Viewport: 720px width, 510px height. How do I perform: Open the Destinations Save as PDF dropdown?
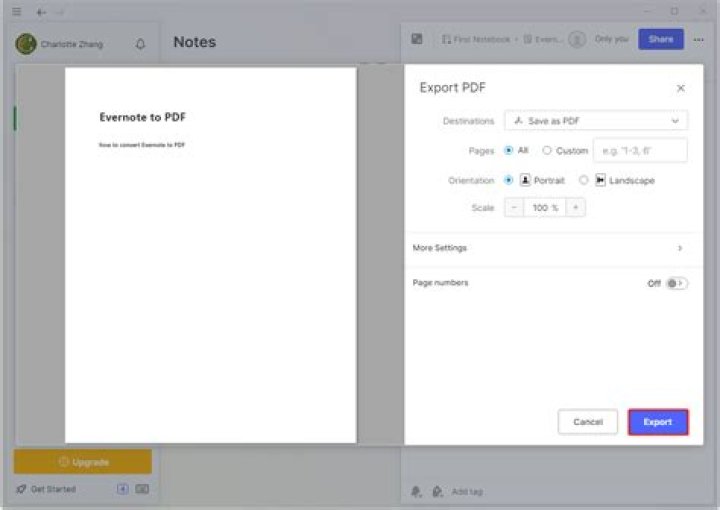(x=596, y=121)
